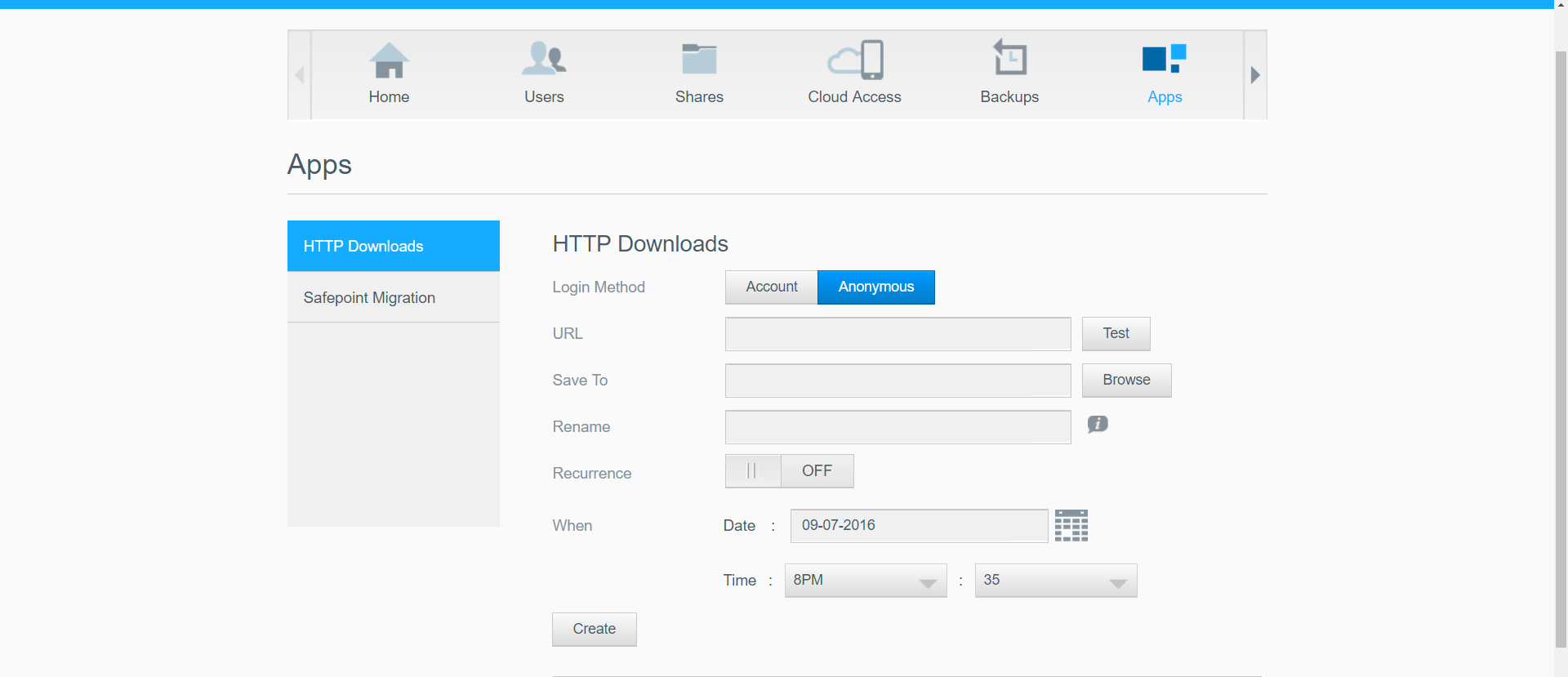Select Safepoint Migration in the sidebar
This screenshot has height=677, width=1568.
click(x=394, y=297)
